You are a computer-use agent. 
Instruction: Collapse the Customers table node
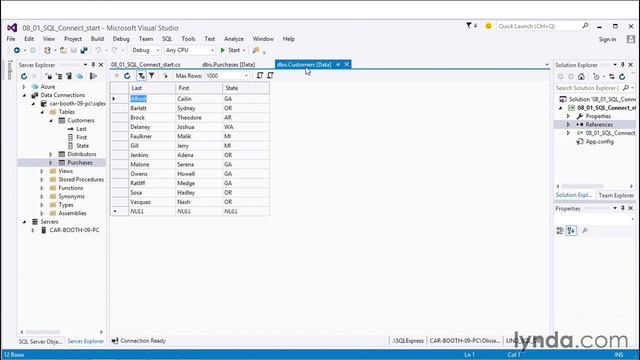[51, 120]
